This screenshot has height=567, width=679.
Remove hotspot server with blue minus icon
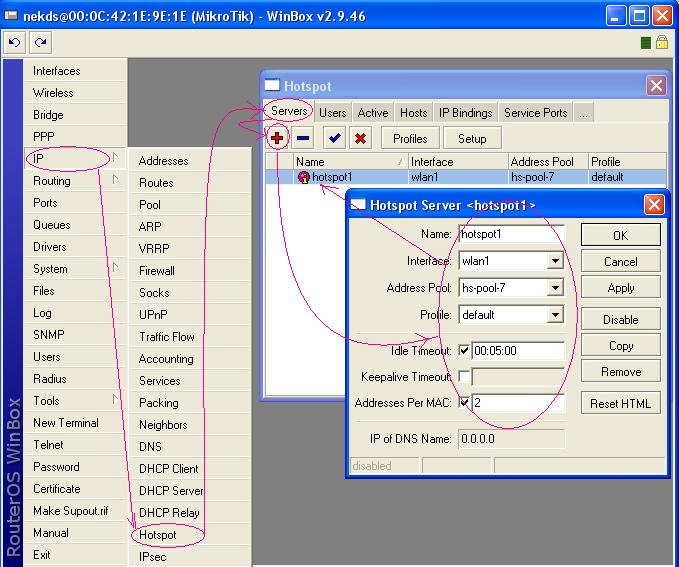point(303,138)
